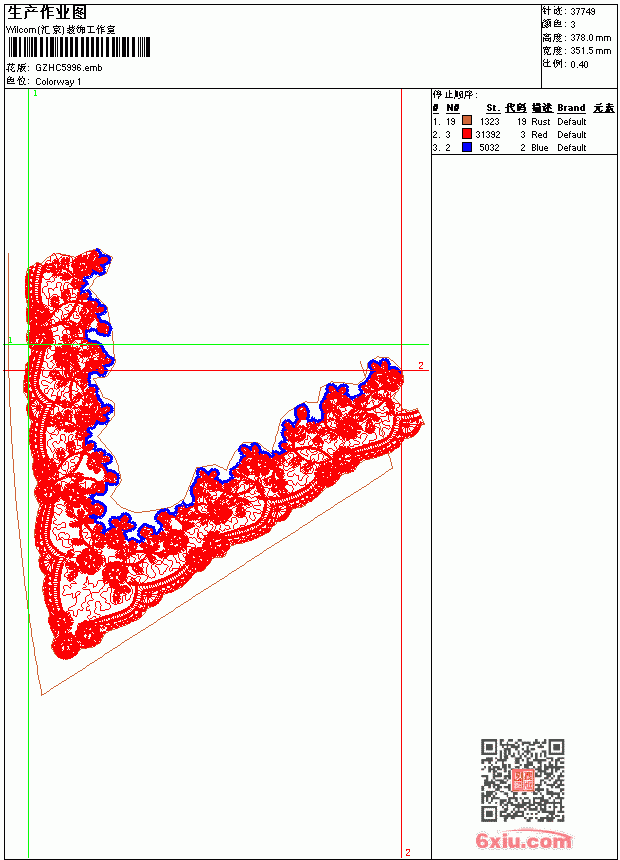Click the stitch count 37749 value
This screenshot has height=860, width=620.
tap(583, 12)
